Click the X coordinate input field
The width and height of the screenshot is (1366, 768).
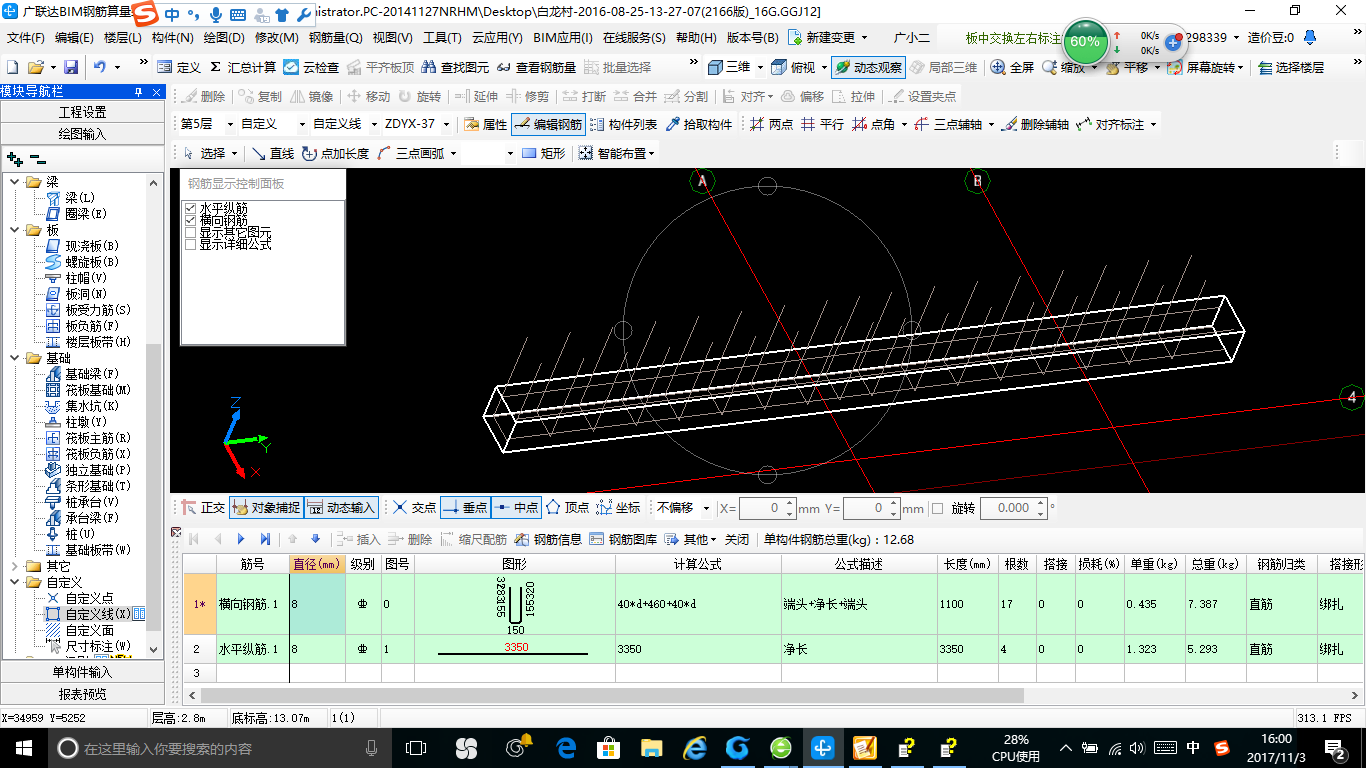pyautogui.click(x=767, y=508)
